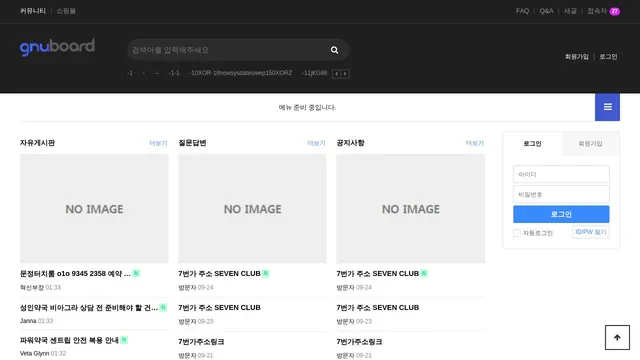Screen dimensions: 640x360
Task: Open the 커뮤니티 top menu
Action: click(x=33, y=11)
